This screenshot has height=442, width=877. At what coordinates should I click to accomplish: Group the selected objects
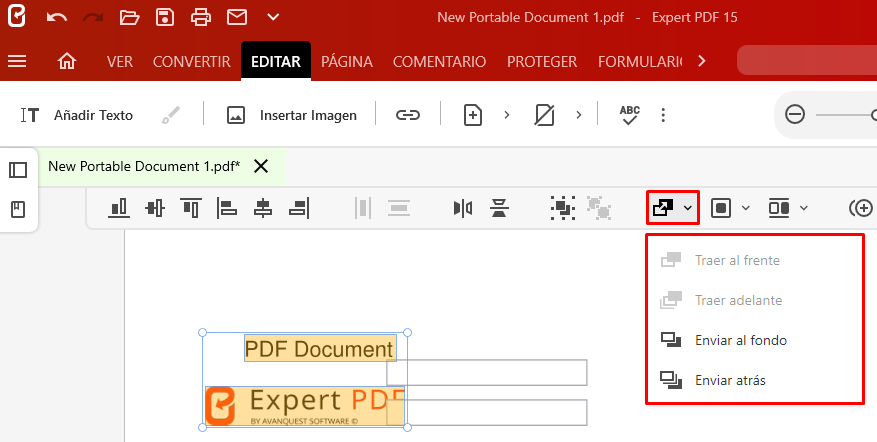563,208
